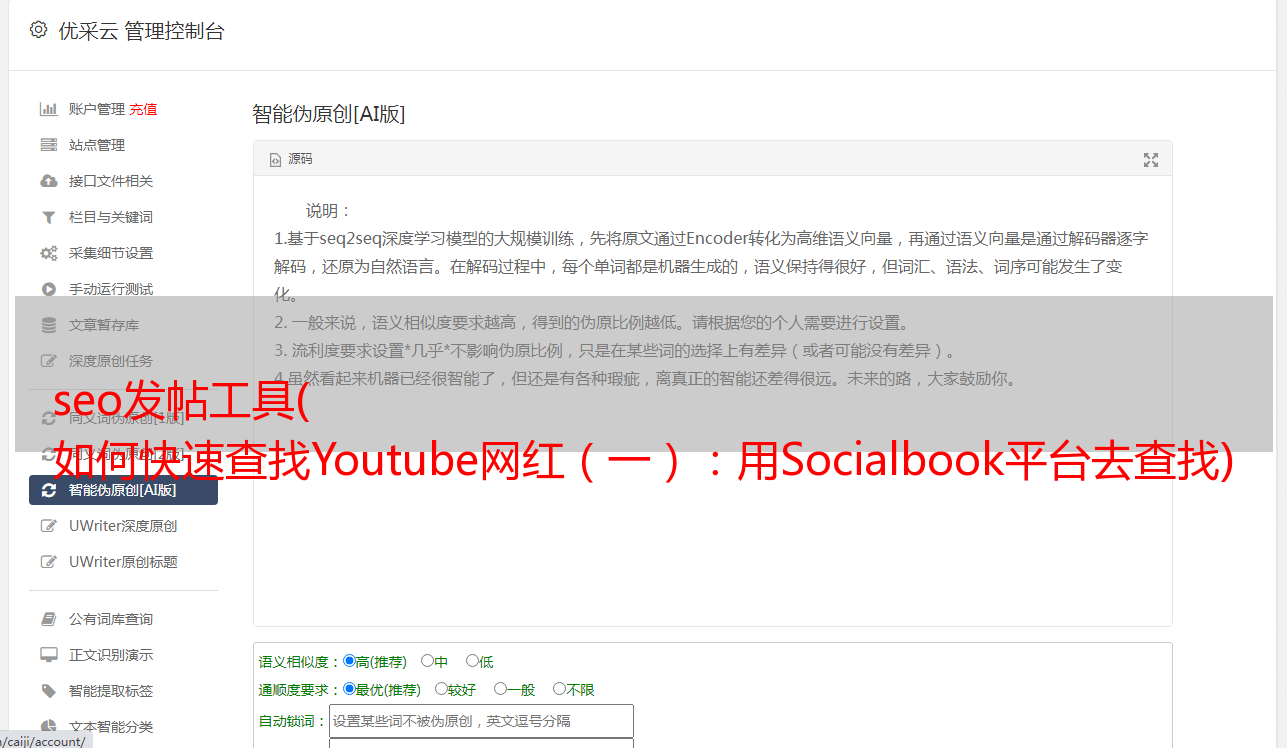
Task: Open 站点管理 menu item
Action: (97, 145)
